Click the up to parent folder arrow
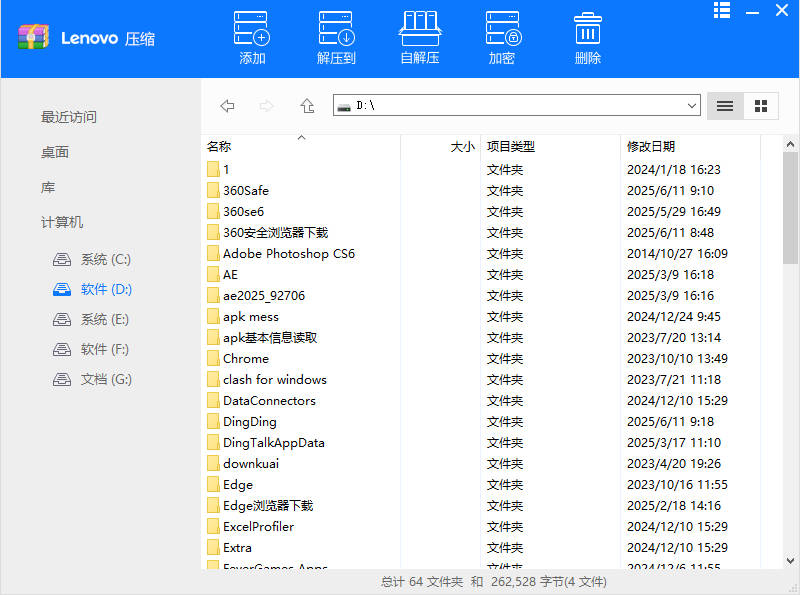Image resolution: width=800 pixels, height=595 pixels. [x=307, y=105]
